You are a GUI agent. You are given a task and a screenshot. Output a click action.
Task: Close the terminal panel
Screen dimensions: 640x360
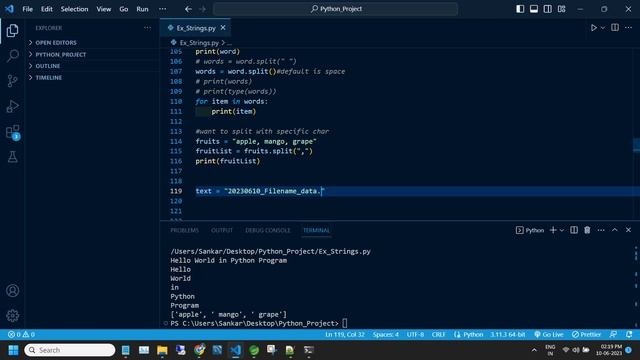[x=628, y=230]
